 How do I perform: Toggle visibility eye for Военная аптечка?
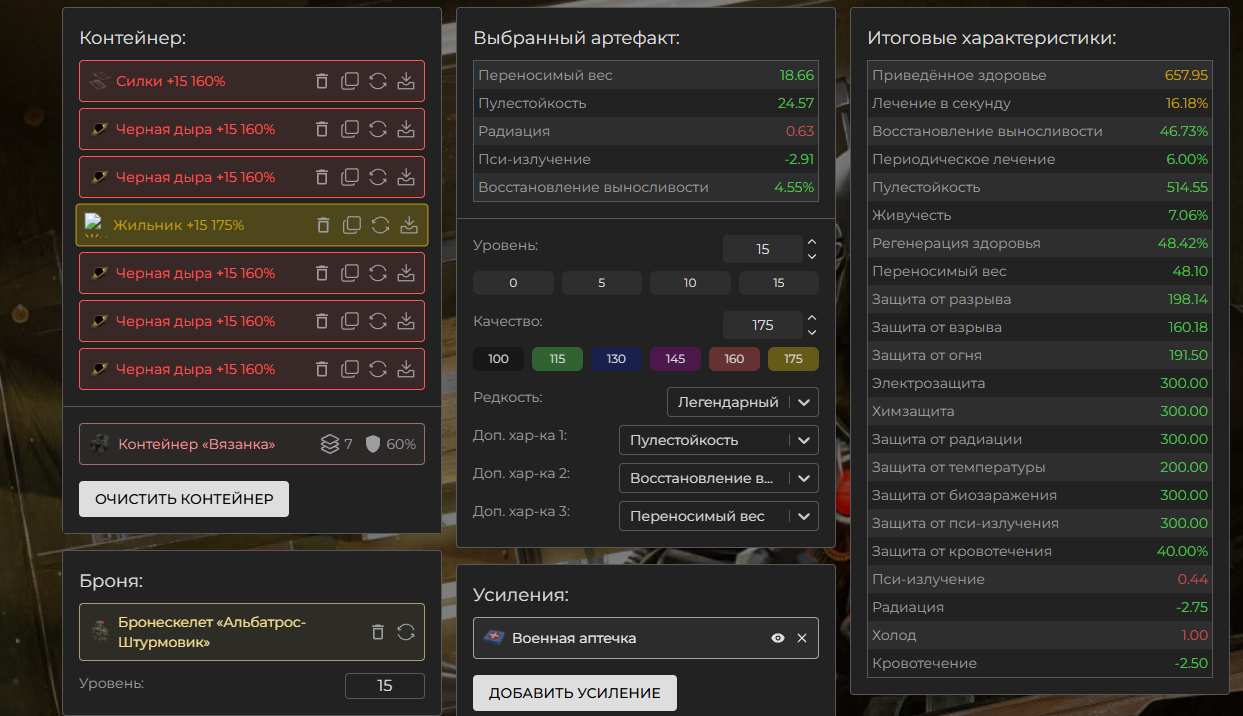(x=778, y=638)
